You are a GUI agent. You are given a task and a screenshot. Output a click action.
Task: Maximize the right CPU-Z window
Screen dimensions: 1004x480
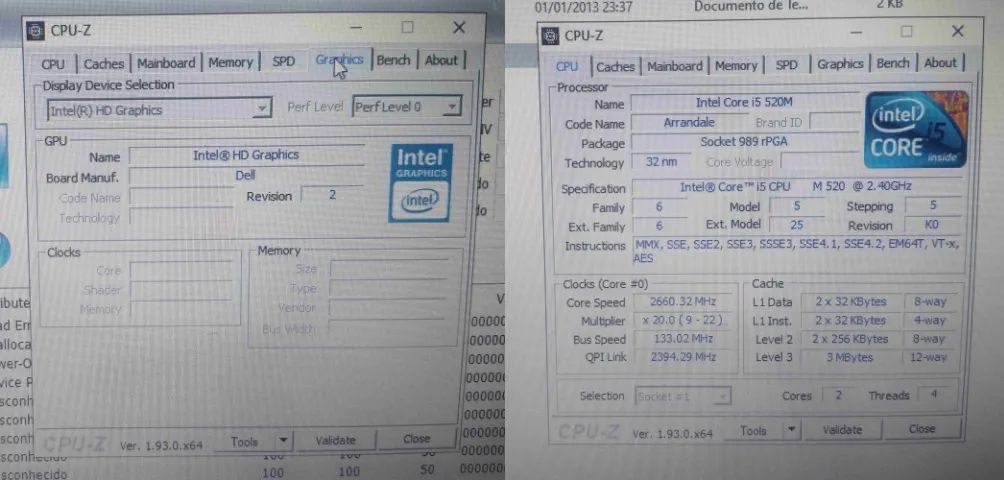click(907, 31)
